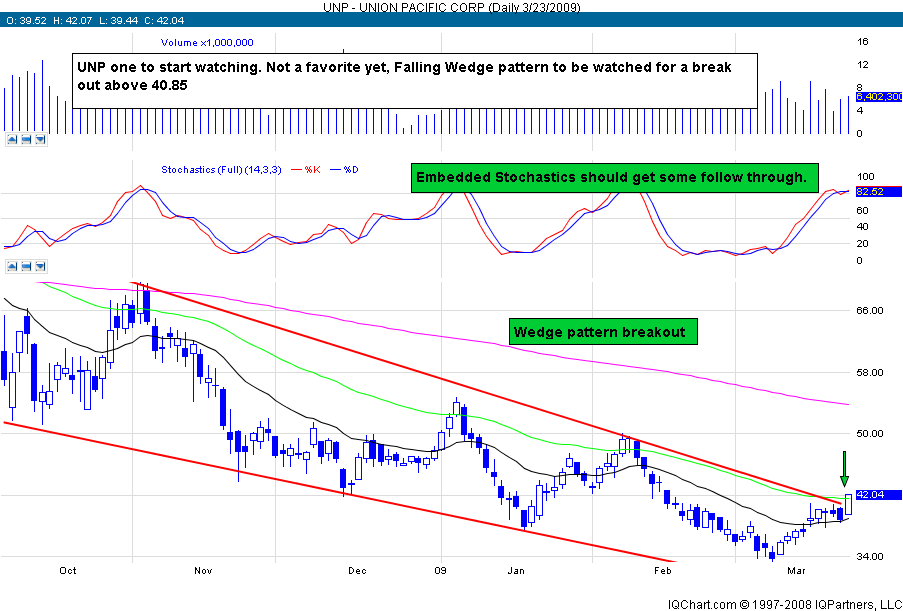Select the open value O: 39.52
Viewport: 903px width, 611px height.
tap(25, 20)
